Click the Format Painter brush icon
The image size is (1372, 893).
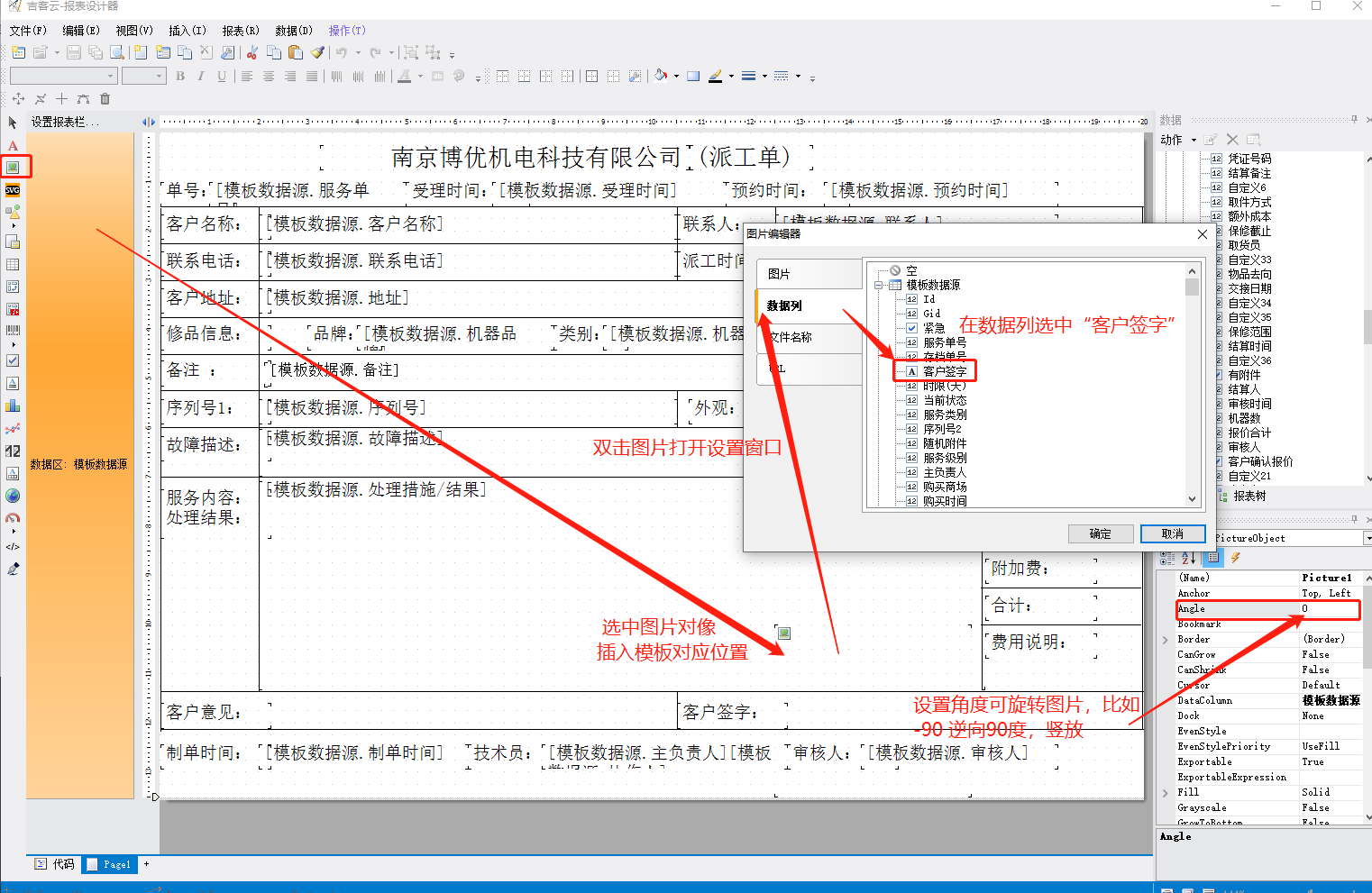317,53
